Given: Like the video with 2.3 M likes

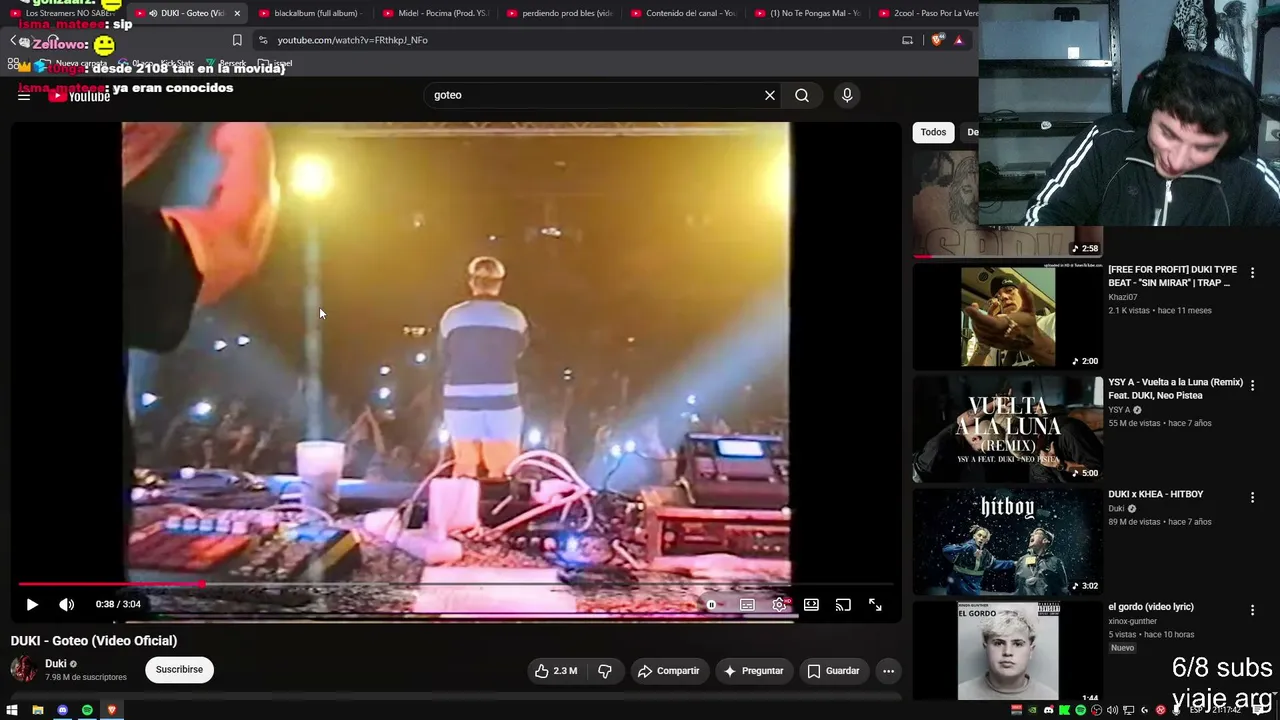Looking at the screenshot, I should (556, 671).
